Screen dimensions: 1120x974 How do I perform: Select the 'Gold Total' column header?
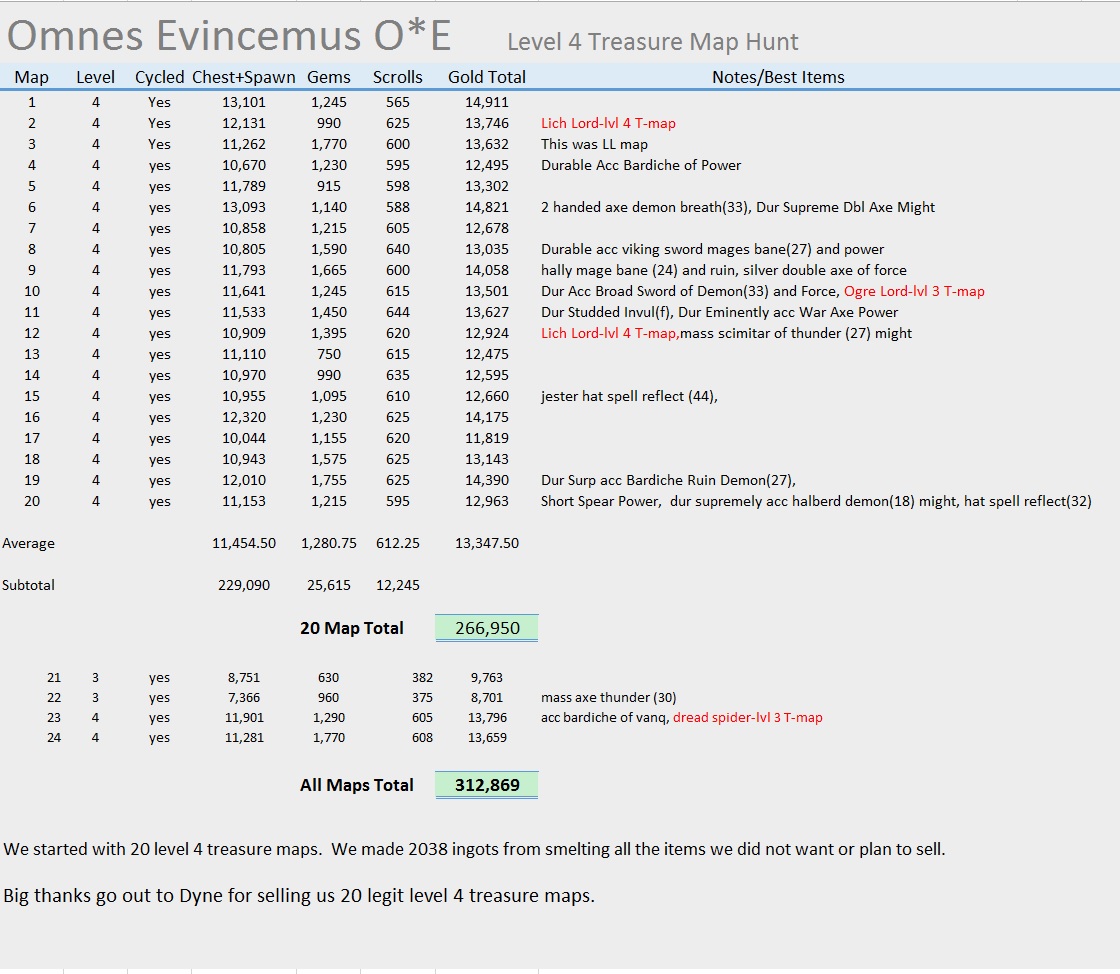(486, 77)
